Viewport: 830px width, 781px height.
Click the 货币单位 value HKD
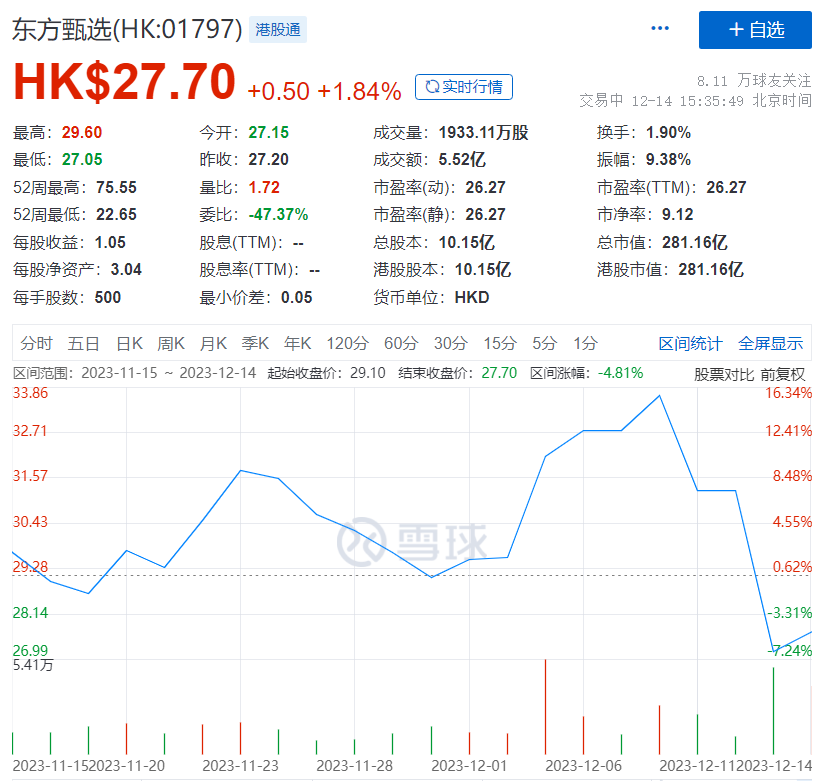coord(472,298)
